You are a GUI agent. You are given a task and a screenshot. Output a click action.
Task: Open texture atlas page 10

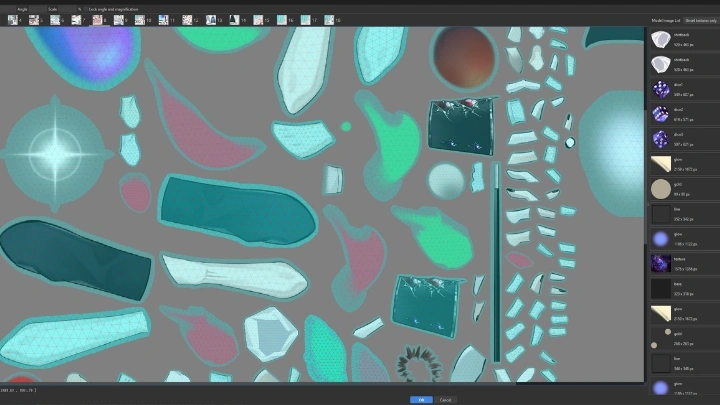[141, 20]
